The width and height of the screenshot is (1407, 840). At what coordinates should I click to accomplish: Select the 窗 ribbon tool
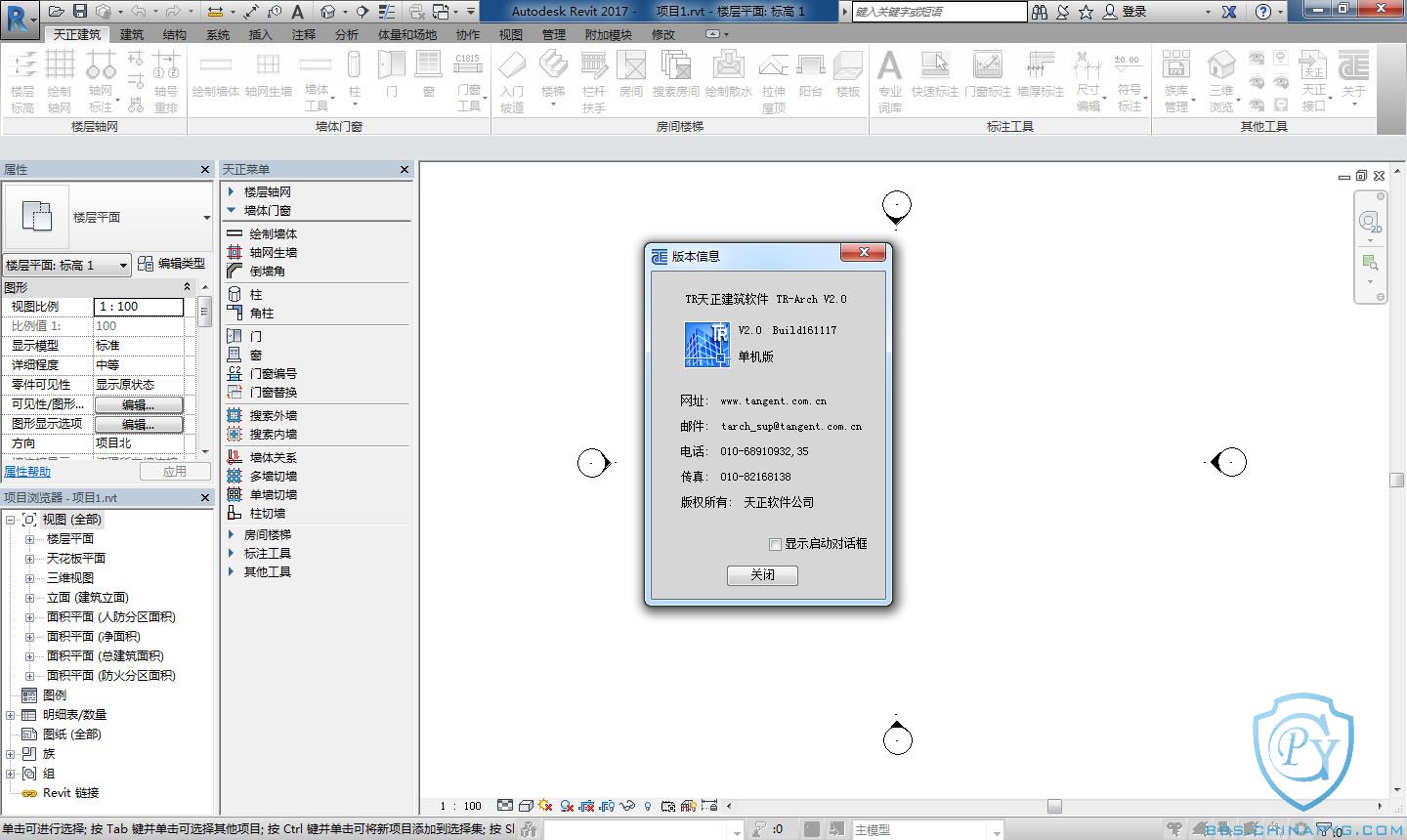pos(428,74)
